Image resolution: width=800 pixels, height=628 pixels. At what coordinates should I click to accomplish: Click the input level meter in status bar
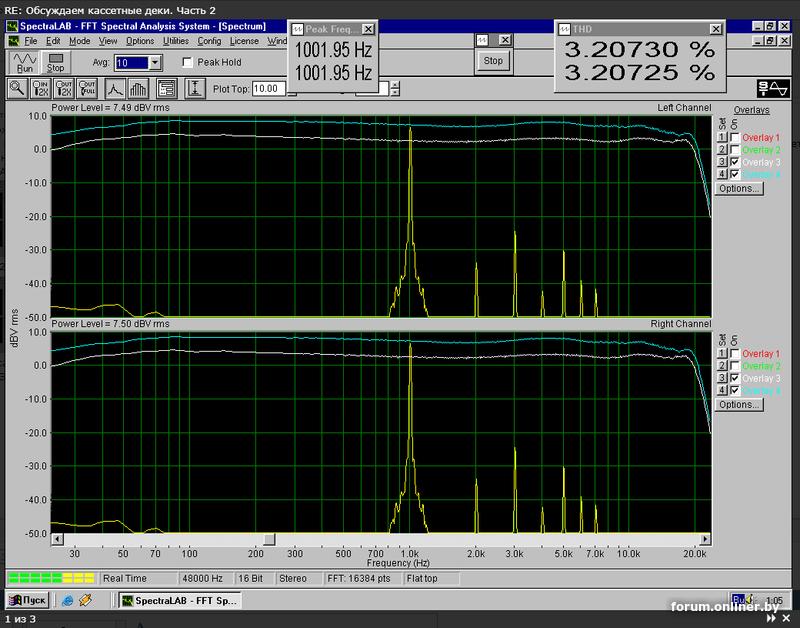coord(50,578)
